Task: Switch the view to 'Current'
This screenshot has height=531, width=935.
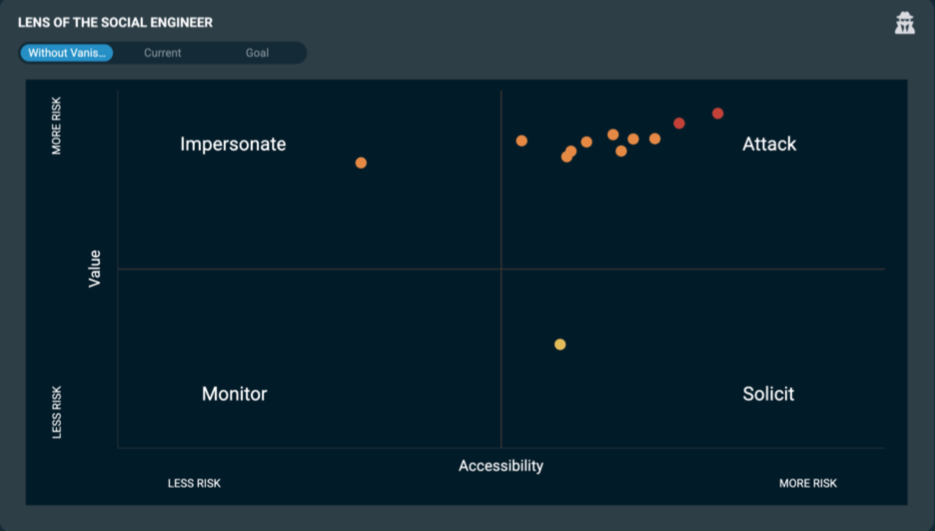Action: [x=162, y=53]
